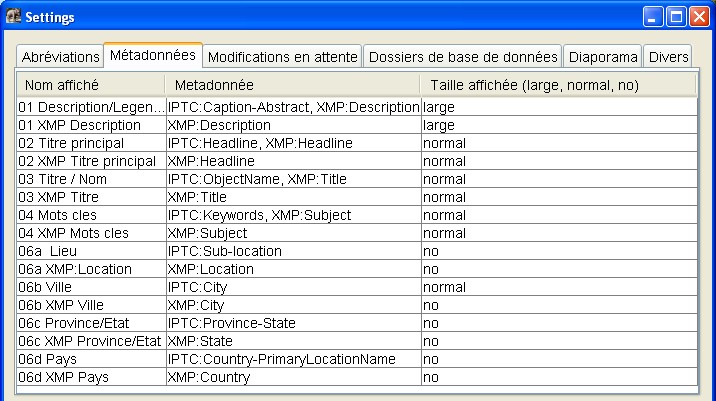Image resolution: width=716 pixels, height=401 pixels.
Task: Click the XMP:Headline metadata cell
Action: click(x=294, y=161)
